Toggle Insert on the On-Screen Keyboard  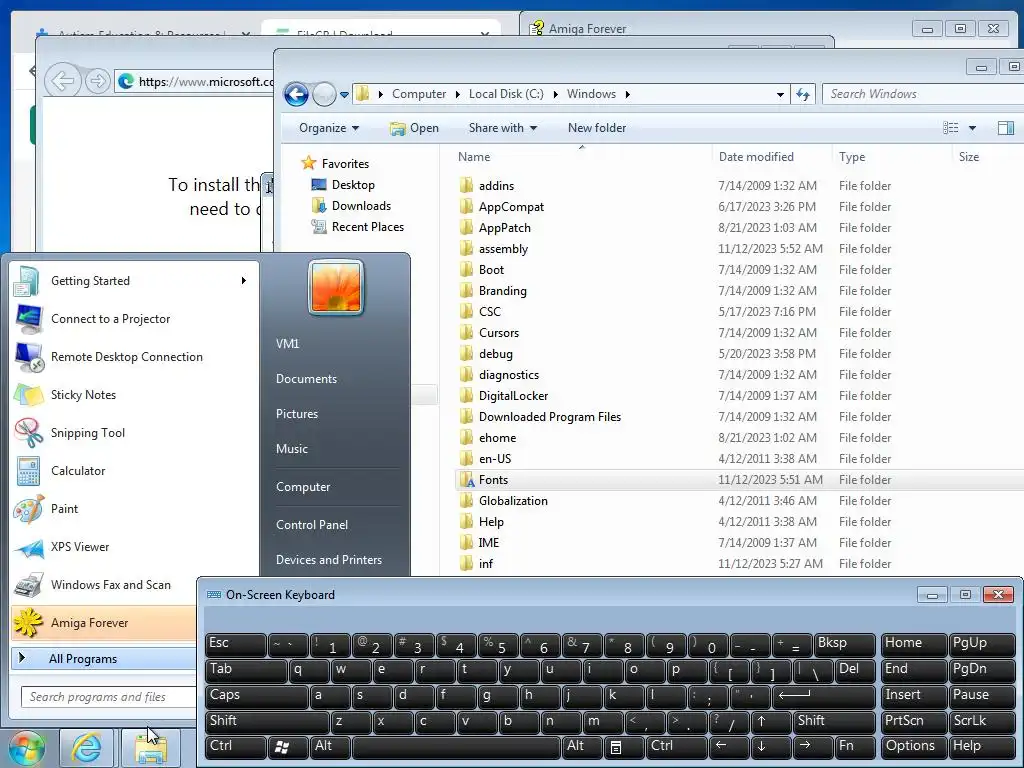pos(914,696)
